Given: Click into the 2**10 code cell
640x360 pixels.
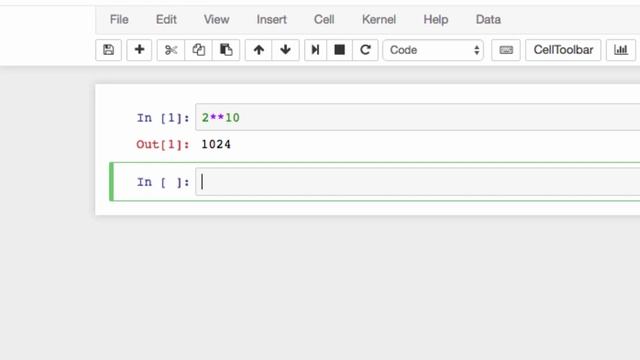Looking at the screenshot, I should (x=418, y=118).
